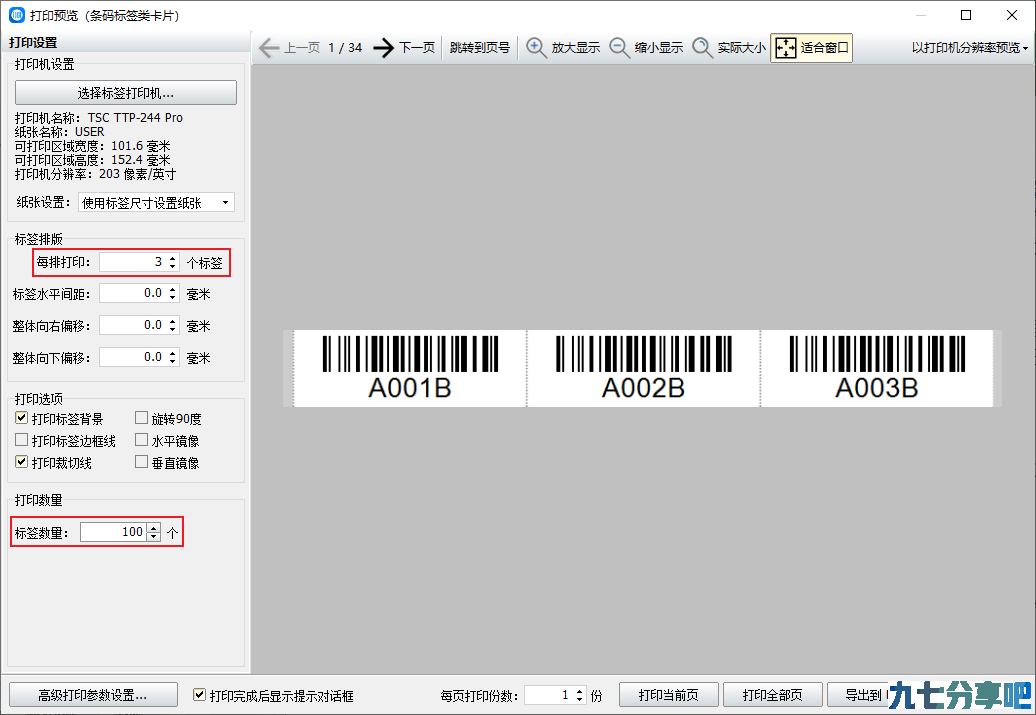Close the 打印预览 window
The height and width of the screenshot is (715, 1036).
coord(1012,15)
